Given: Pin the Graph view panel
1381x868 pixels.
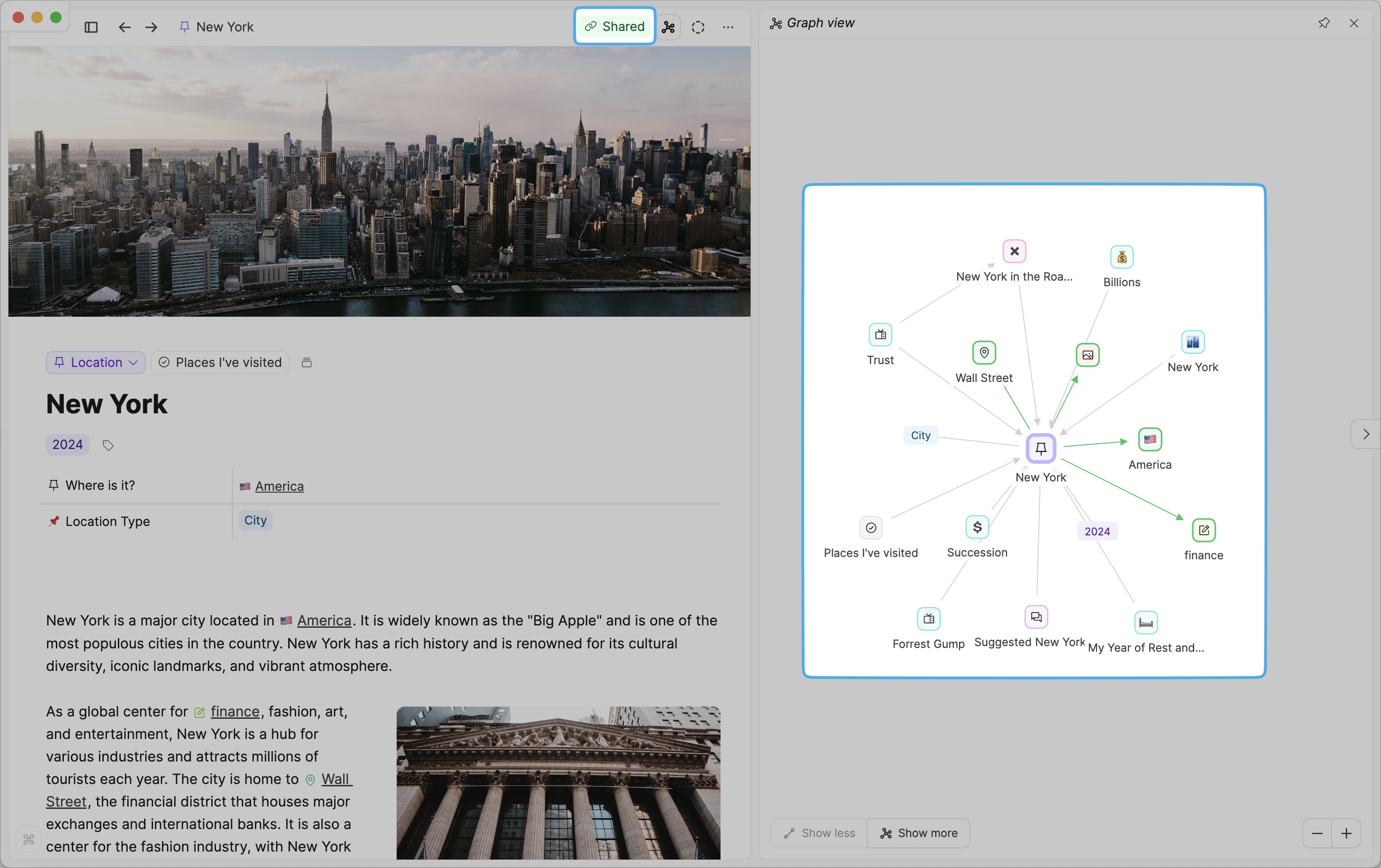Looking at the screenshot, I should (x=1324, y=23).
